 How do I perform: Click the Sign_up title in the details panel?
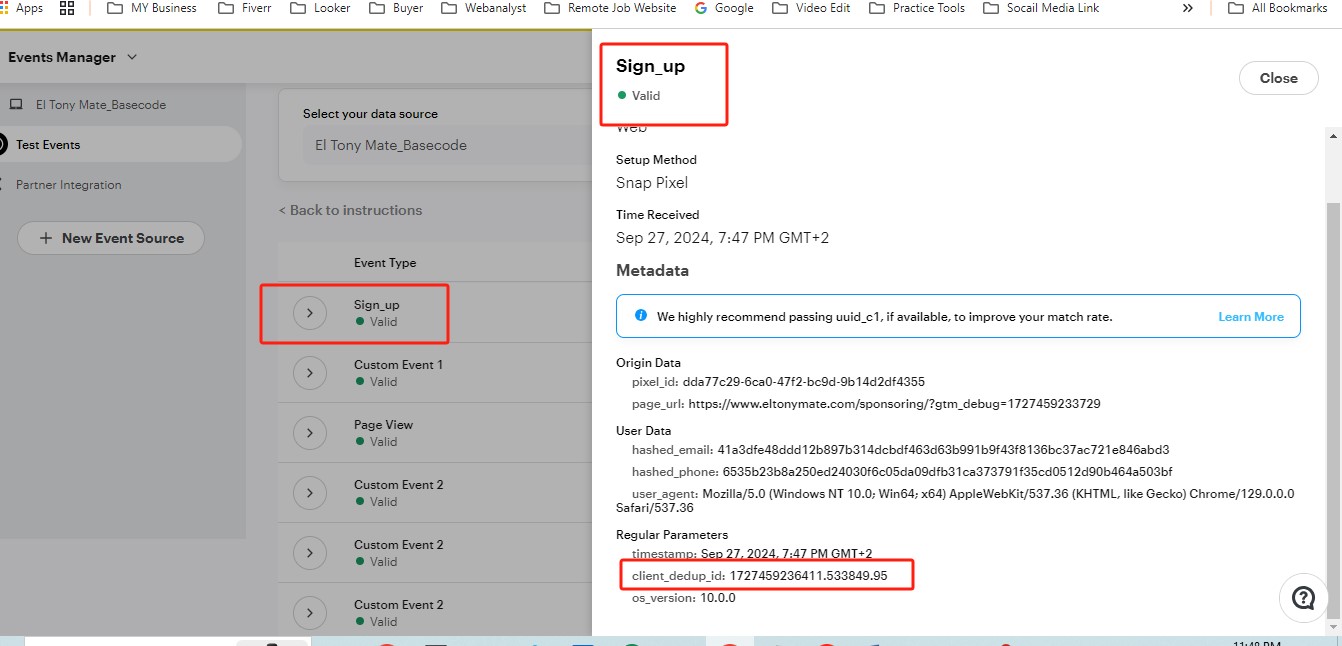coord(650,66)
